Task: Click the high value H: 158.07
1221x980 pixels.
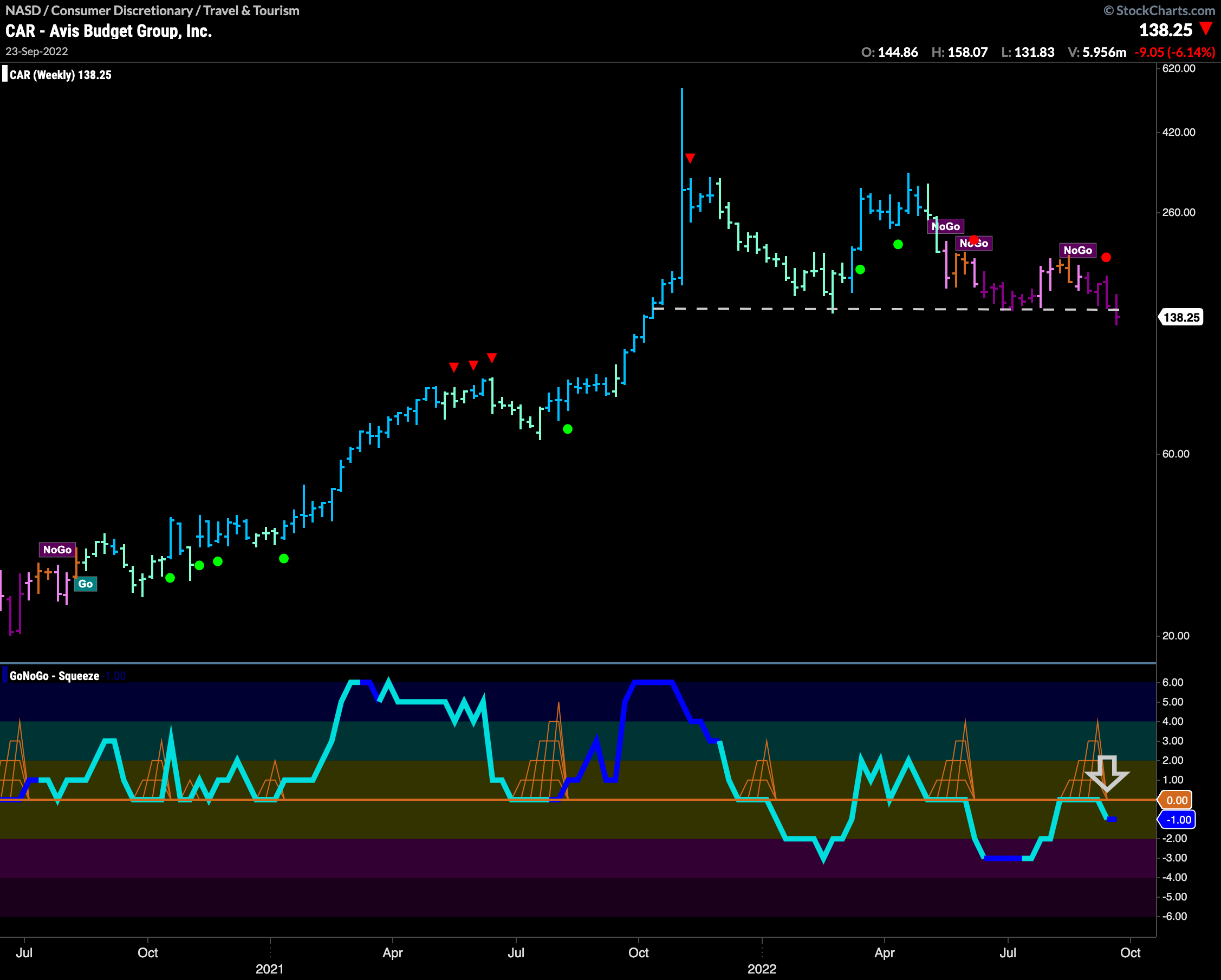Action: [959, 52]
